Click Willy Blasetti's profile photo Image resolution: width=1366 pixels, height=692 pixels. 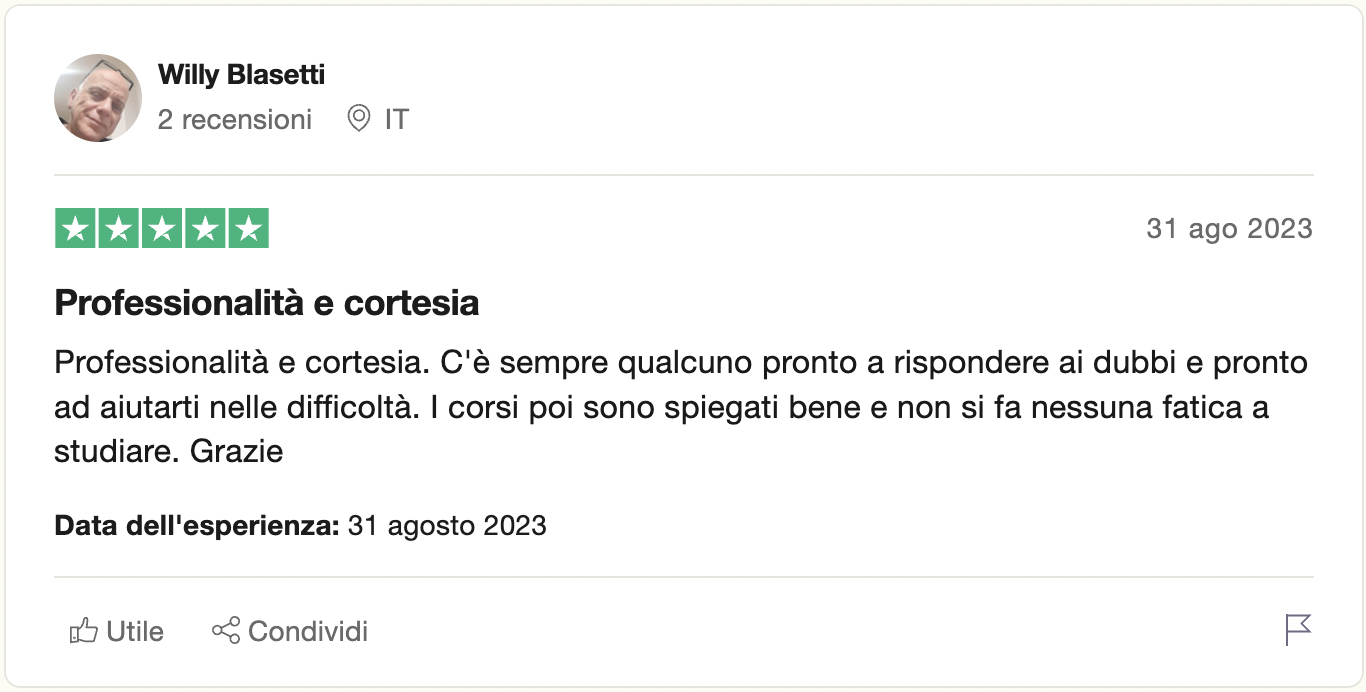coord(97,98)
